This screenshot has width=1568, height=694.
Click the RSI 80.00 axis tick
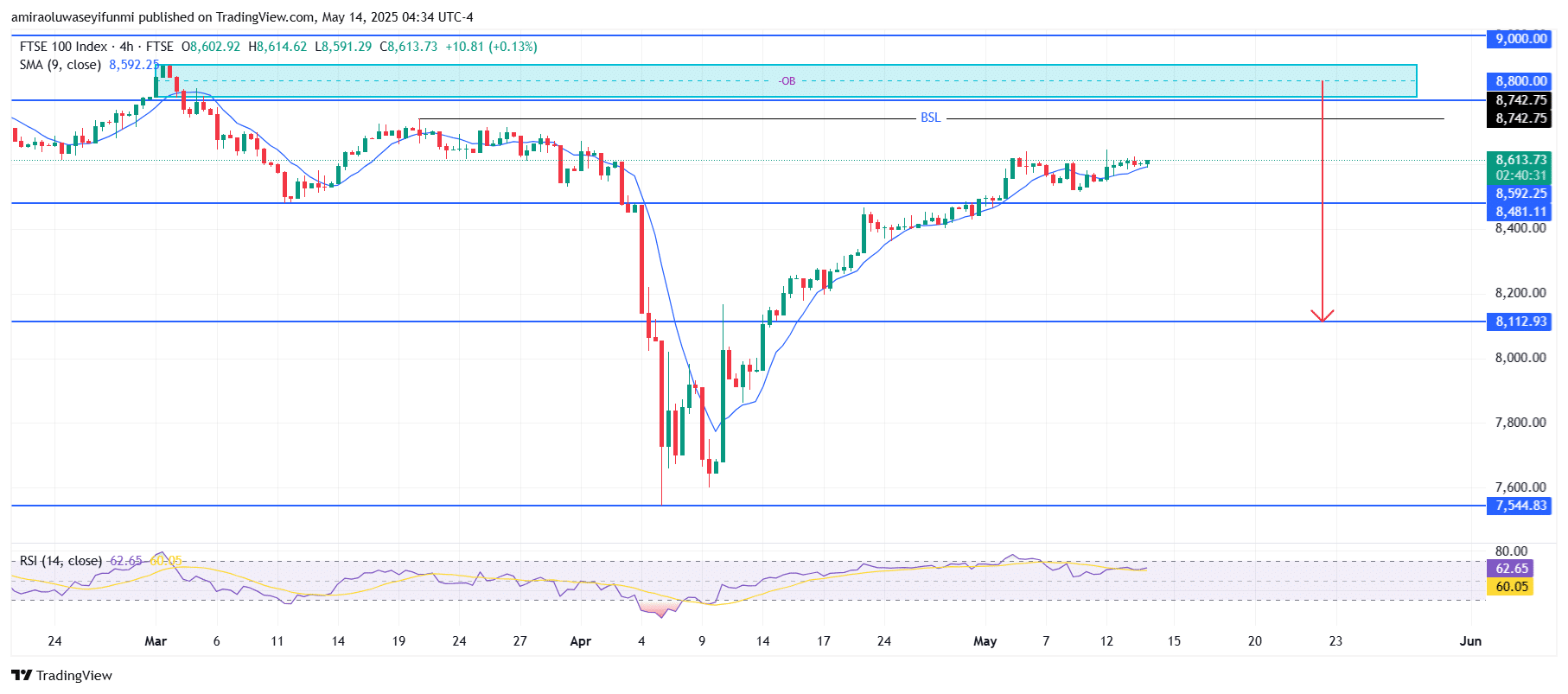[1512, 551]
